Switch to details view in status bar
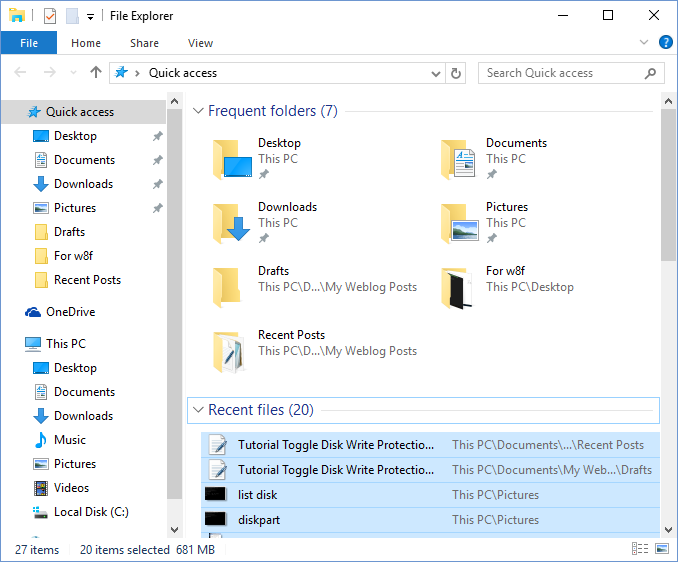Screen dimensions: 678x562 (x=639, y=549)
